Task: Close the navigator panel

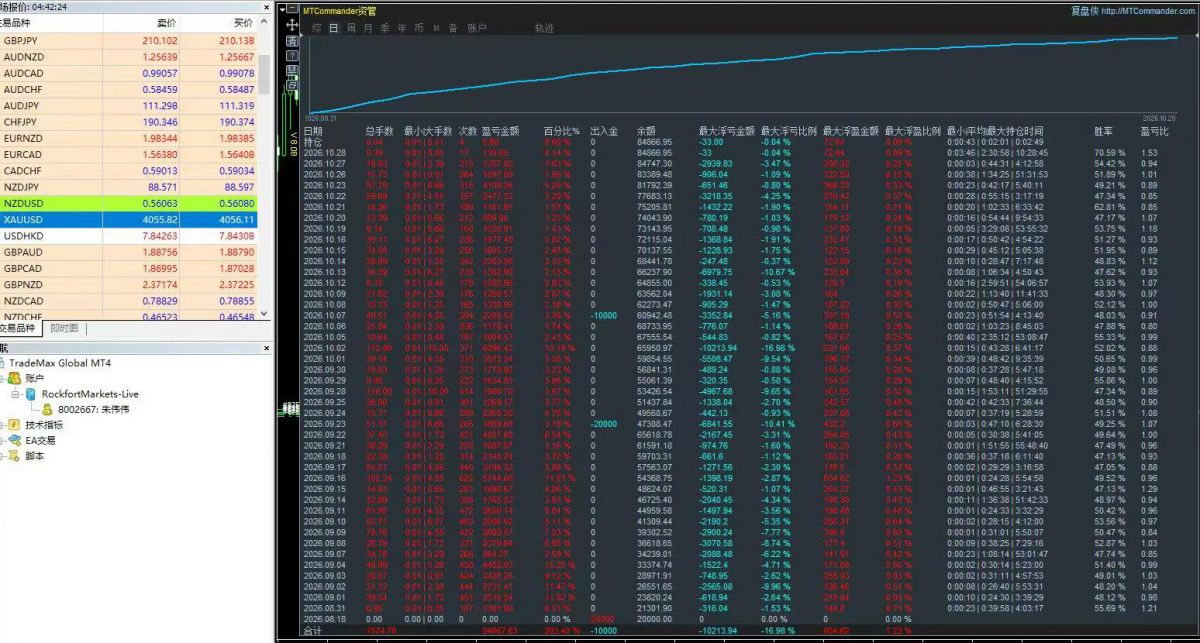Action: [x=266, y=347]
